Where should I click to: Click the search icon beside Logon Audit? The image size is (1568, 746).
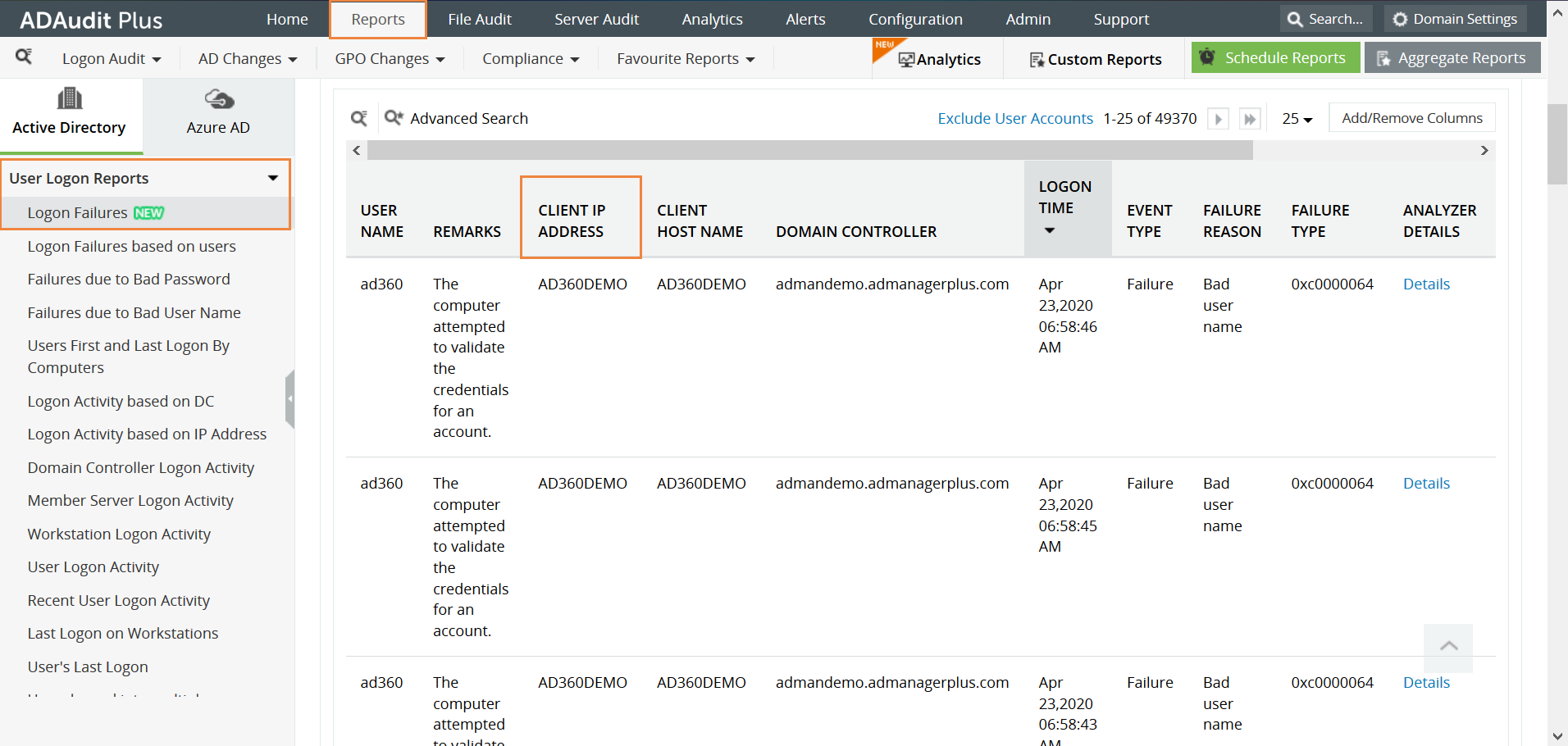[24, 57]
